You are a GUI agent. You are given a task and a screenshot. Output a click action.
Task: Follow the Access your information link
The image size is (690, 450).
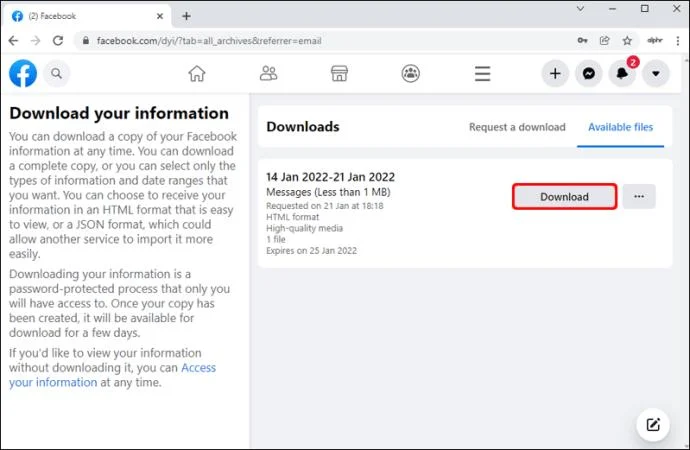click(x=112, y=375)
